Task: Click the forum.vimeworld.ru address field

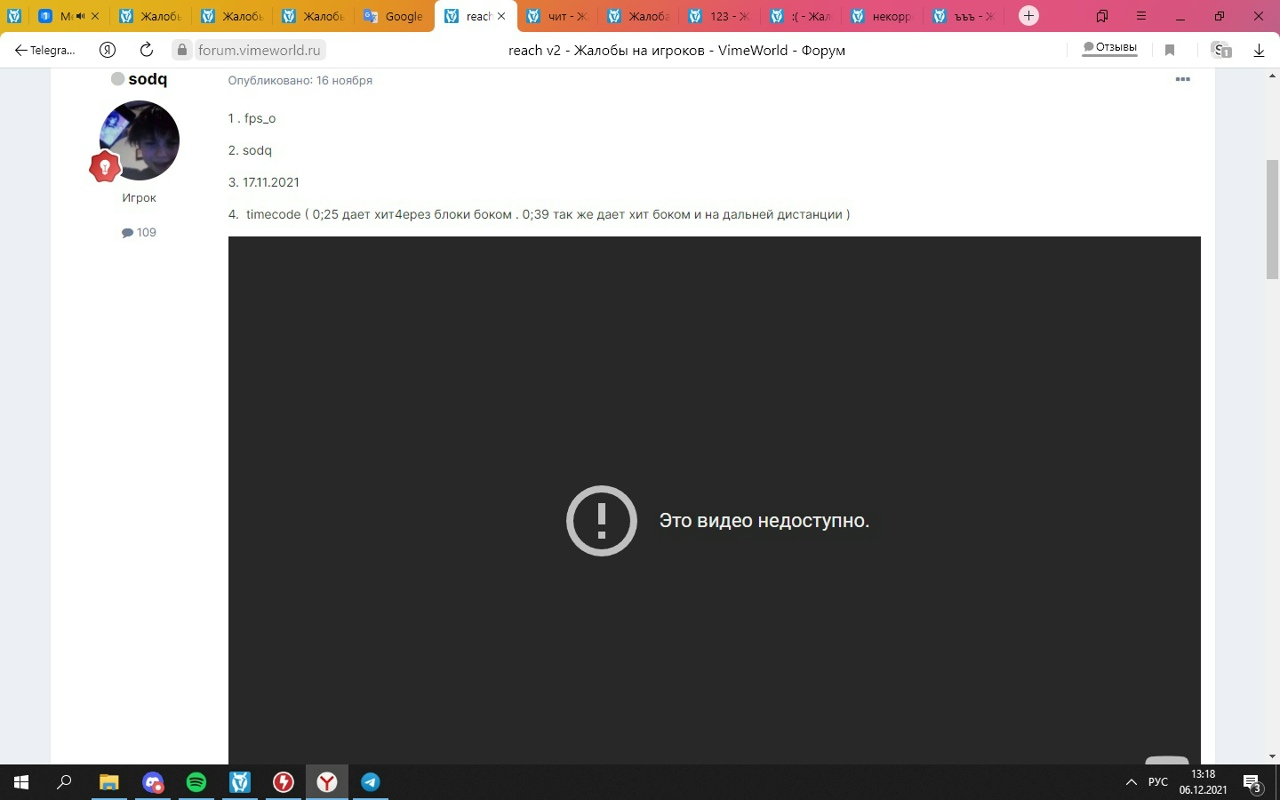Action: [x=259, y=50]
